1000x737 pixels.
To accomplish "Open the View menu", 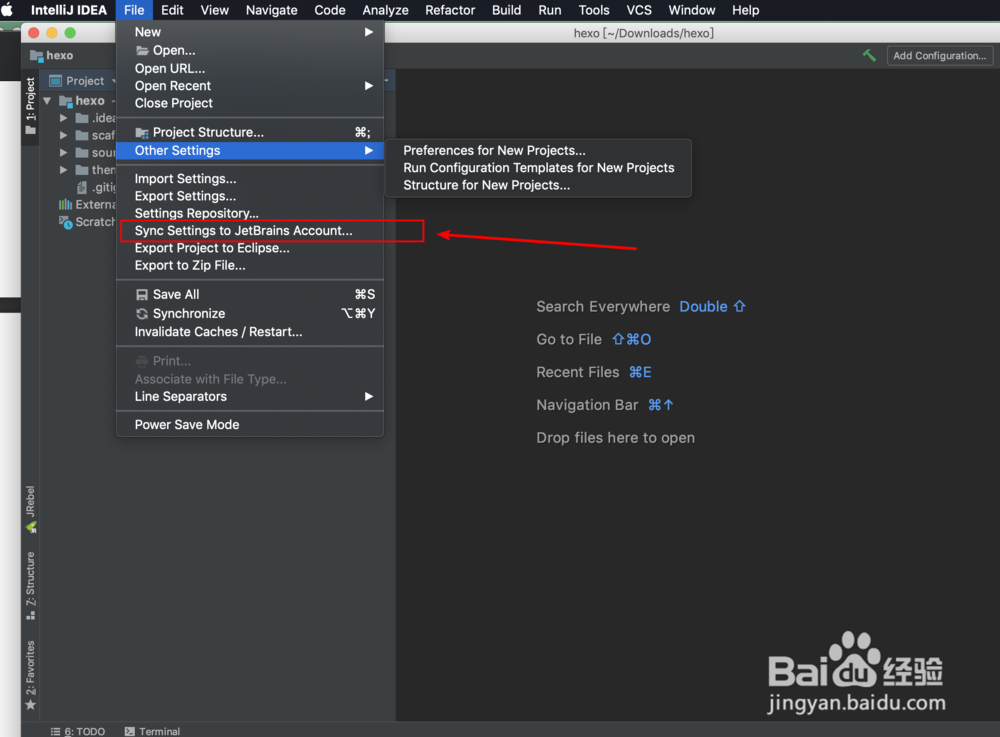I will point(215,10).
